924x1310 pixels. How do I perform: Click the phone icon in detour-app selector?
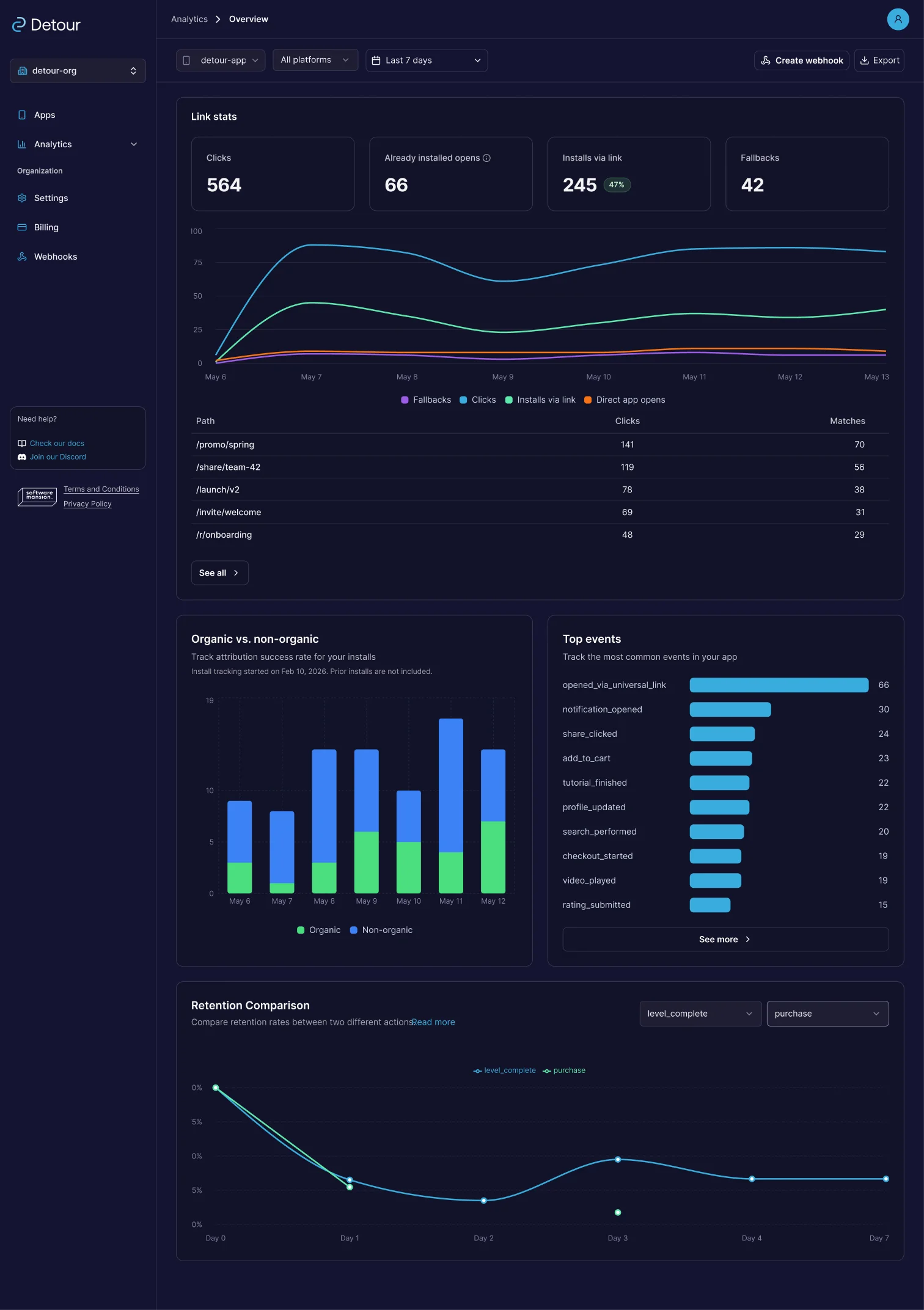pos(186,60)
